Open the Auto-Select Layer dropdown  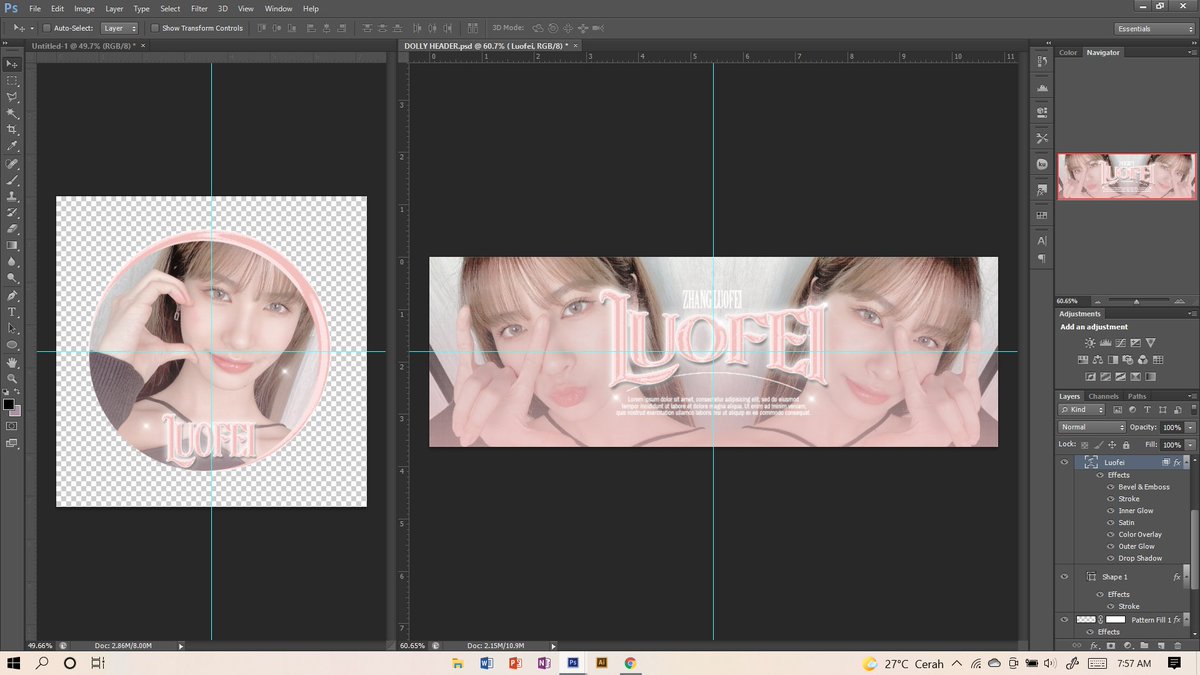tap(121, 28)
